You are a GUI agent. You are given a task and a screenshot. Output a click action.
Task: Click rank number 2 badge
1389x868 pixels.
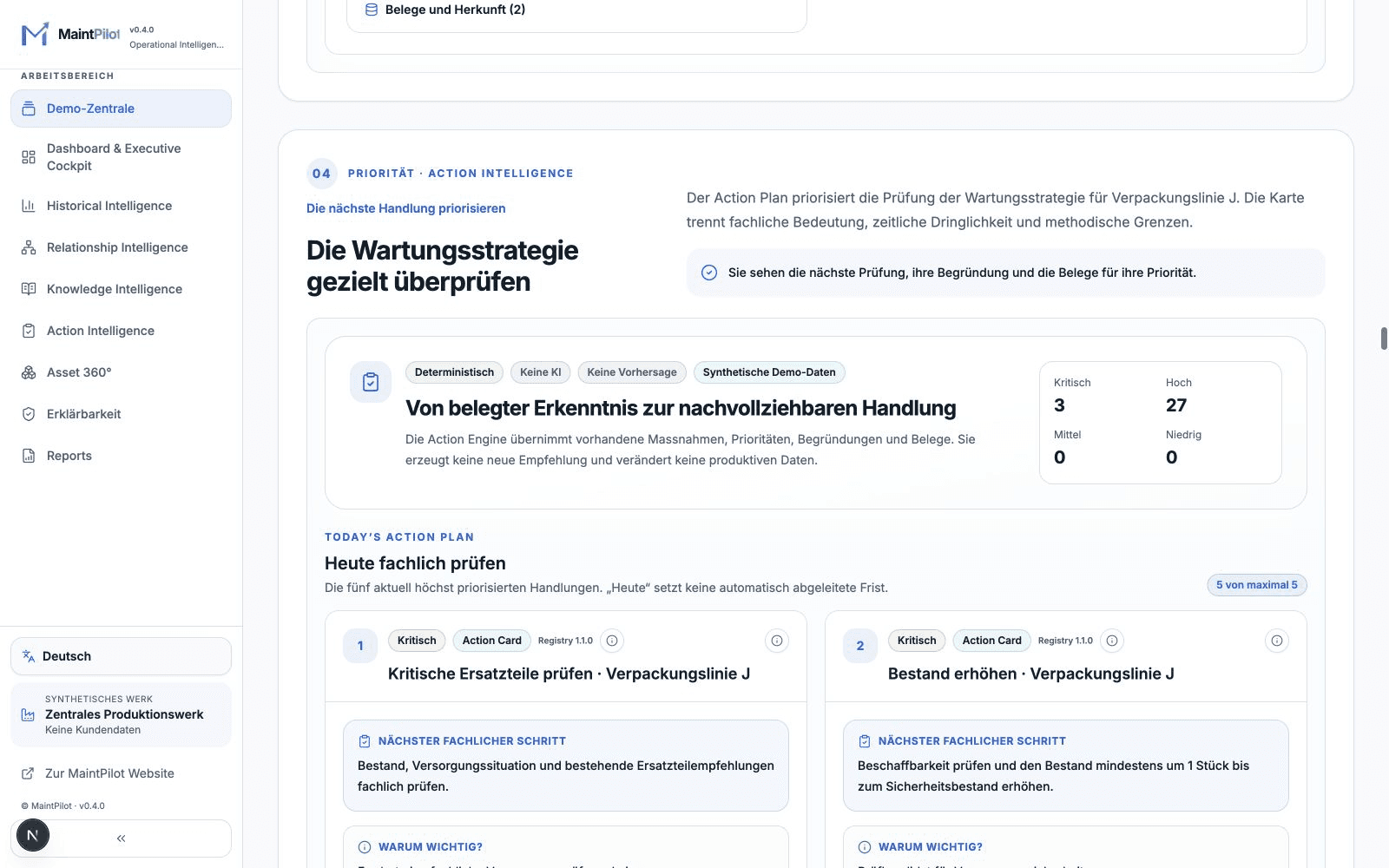[860, 646]
